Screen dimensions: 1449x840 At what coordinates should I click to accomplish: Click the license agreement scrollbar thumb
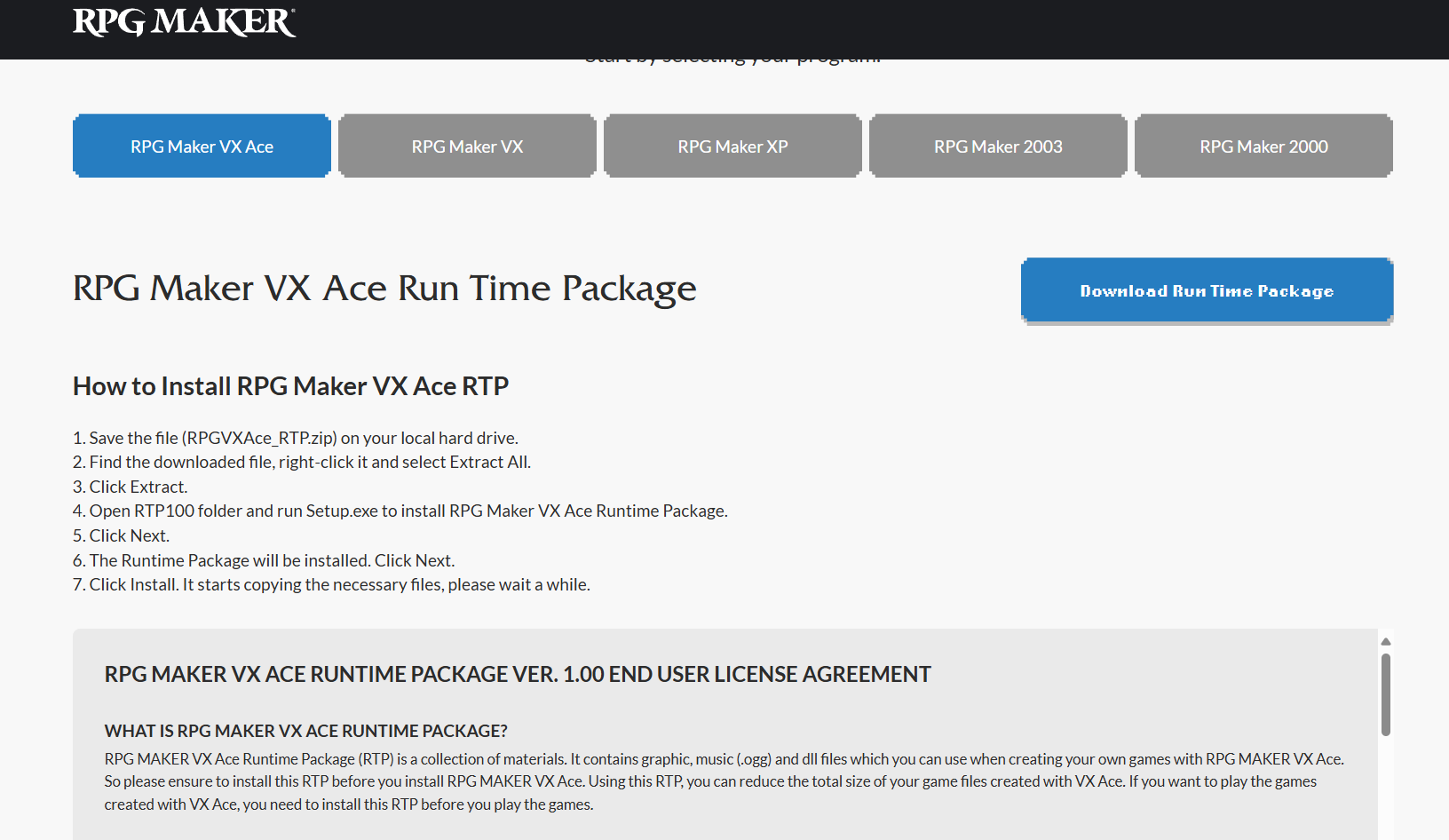click(1385, 694)
